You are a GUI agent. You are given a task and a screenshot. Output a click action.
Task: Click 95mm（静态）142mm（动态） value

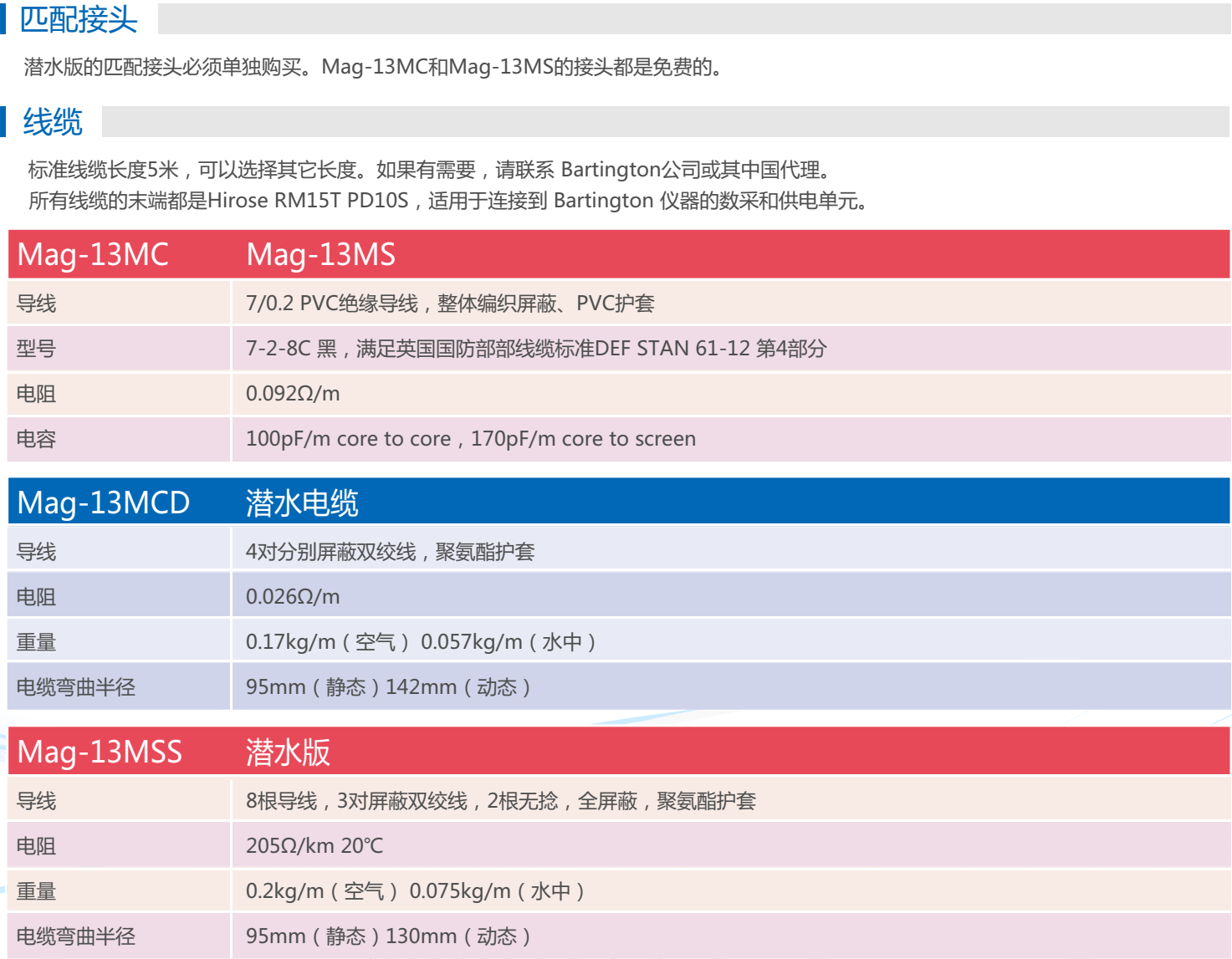(390, 687)
